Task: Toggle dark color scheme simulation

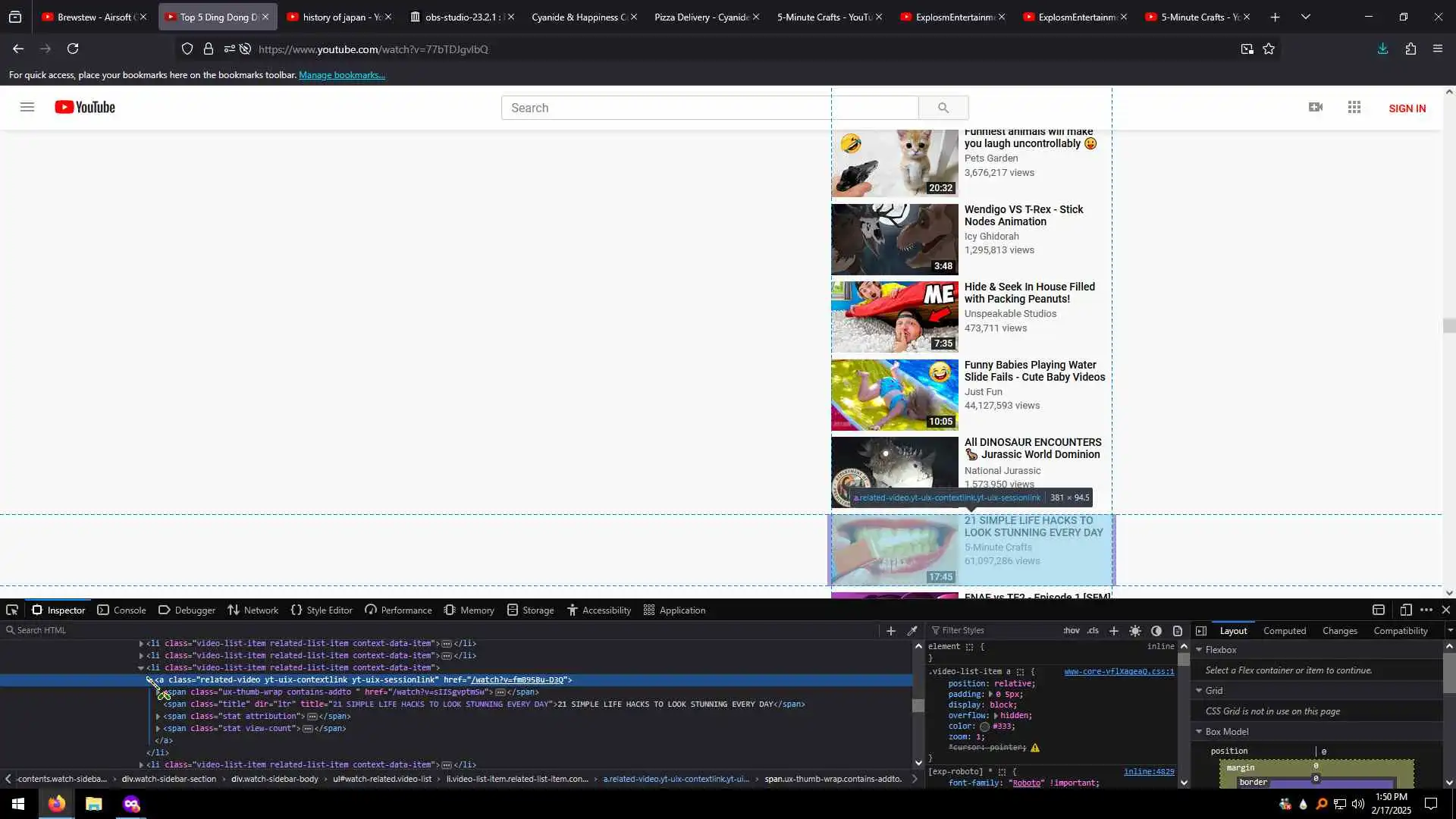Action: (1156, 631)
